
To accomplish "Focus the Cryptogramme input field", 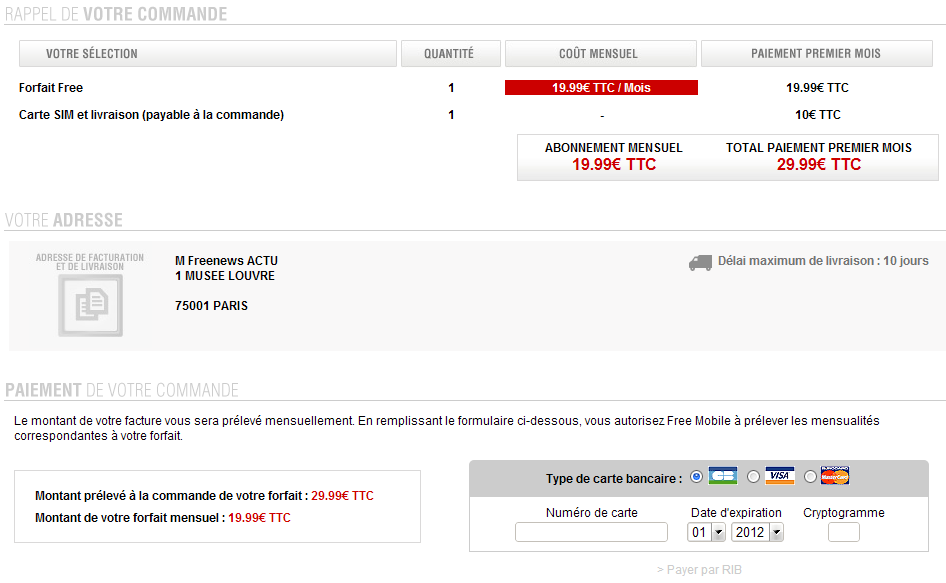I will point(843,532).
